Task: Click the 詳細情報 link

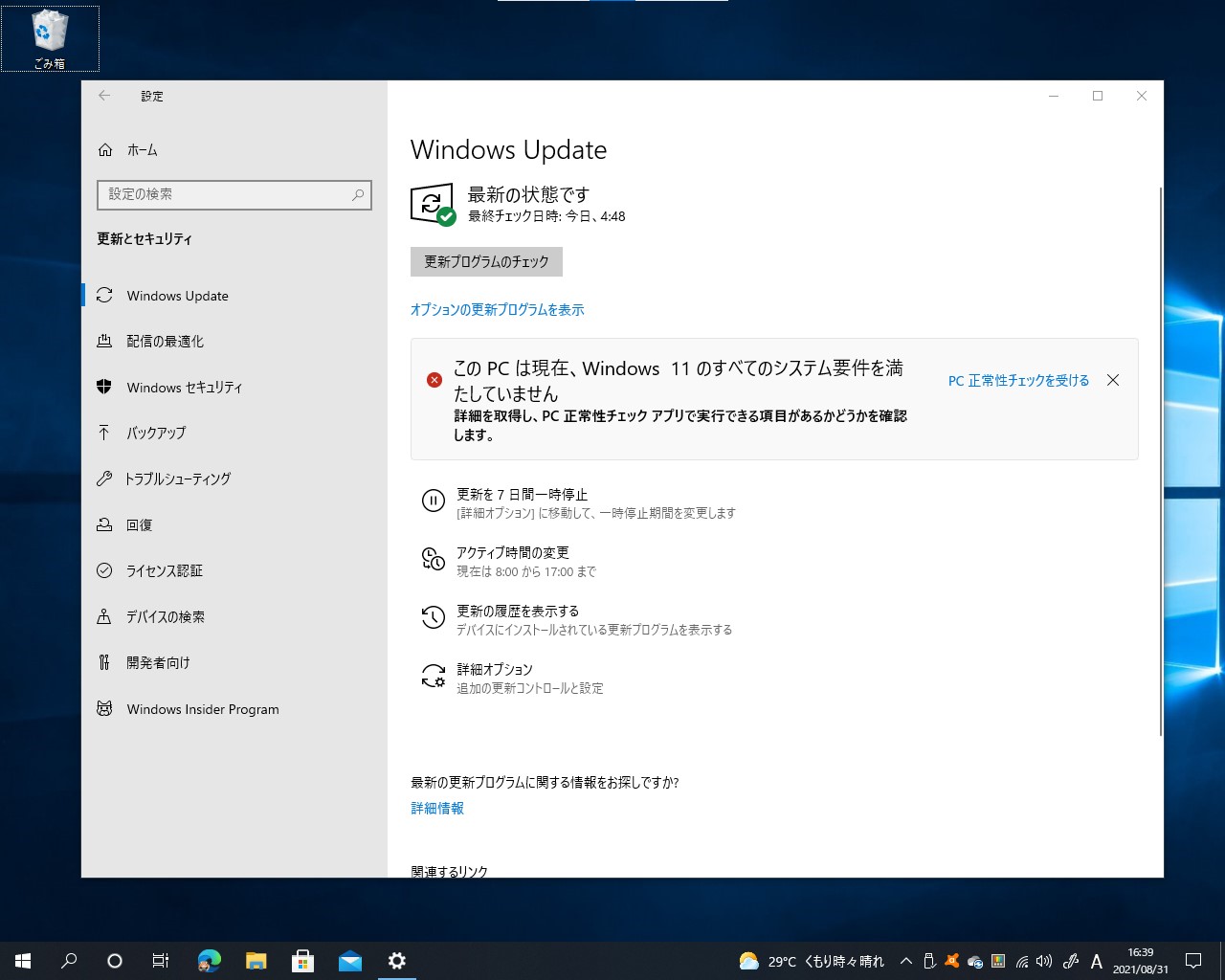Action: 437,809
